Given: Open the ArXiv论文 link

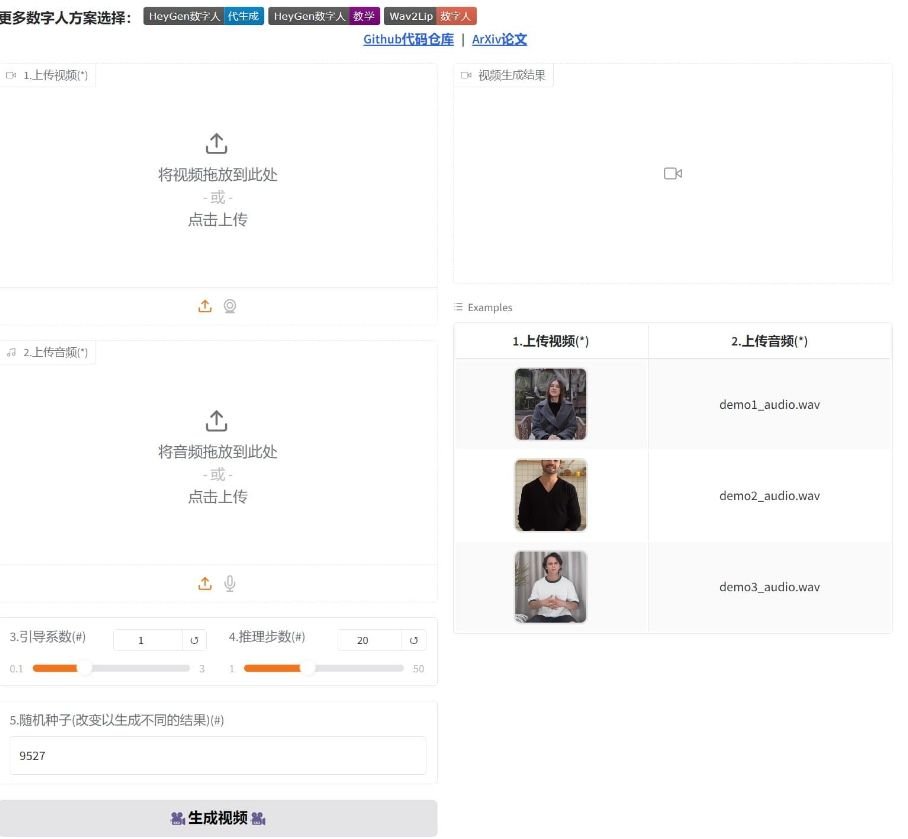Looking at the screenshot, I should click(499, 40).
